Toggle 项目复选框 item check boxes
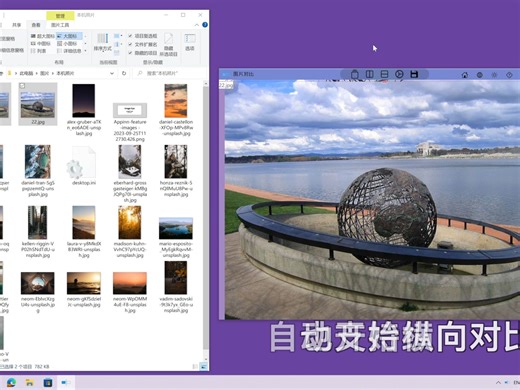 142,36
